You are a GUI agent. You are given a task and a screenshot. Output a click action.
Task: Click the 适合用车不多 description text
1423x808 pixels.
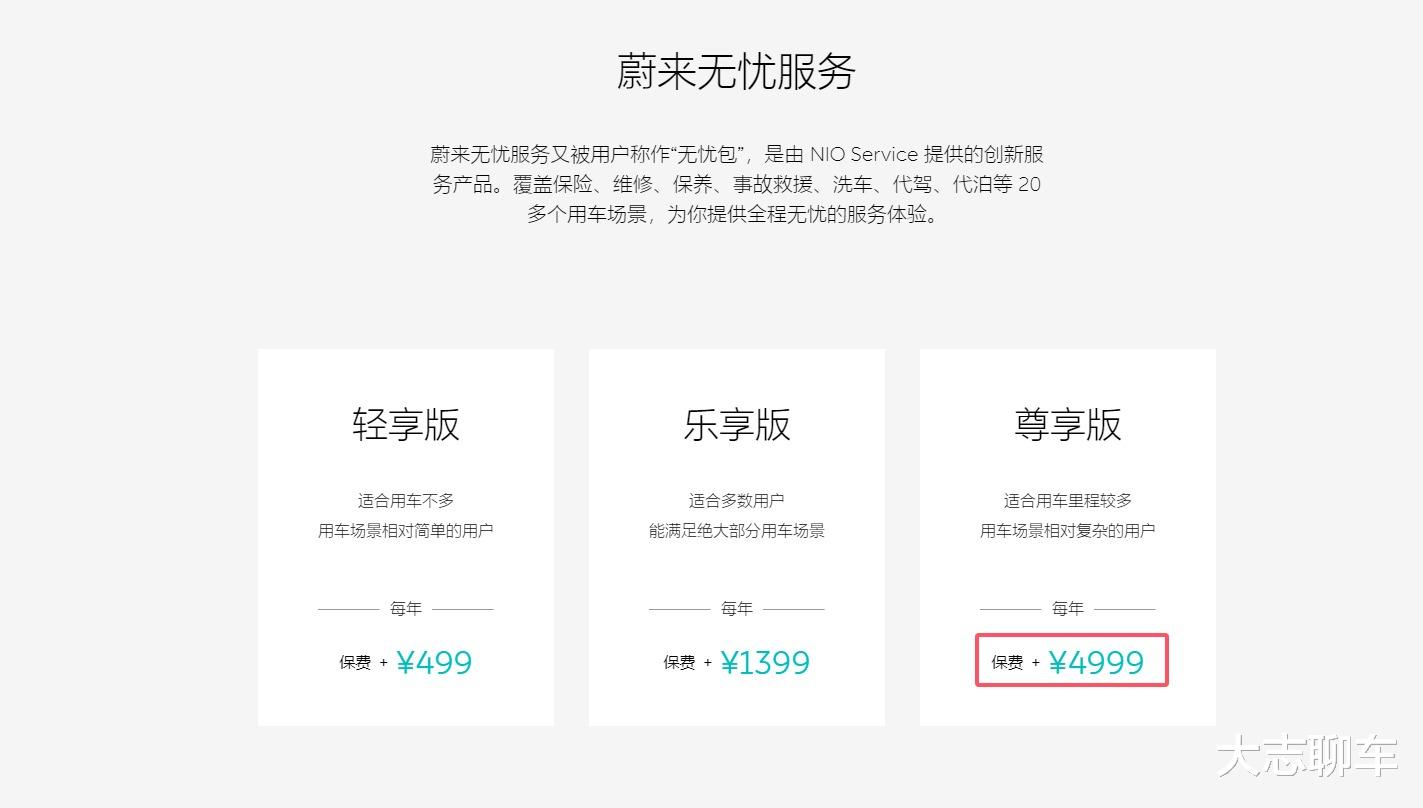coord(405,500)
